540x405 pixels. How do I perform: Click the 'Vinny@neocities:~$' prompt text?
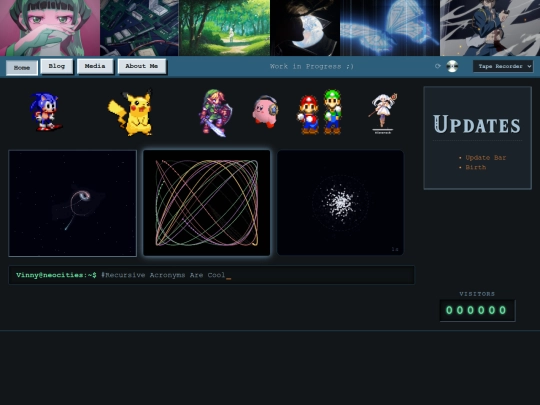point(56,275)
